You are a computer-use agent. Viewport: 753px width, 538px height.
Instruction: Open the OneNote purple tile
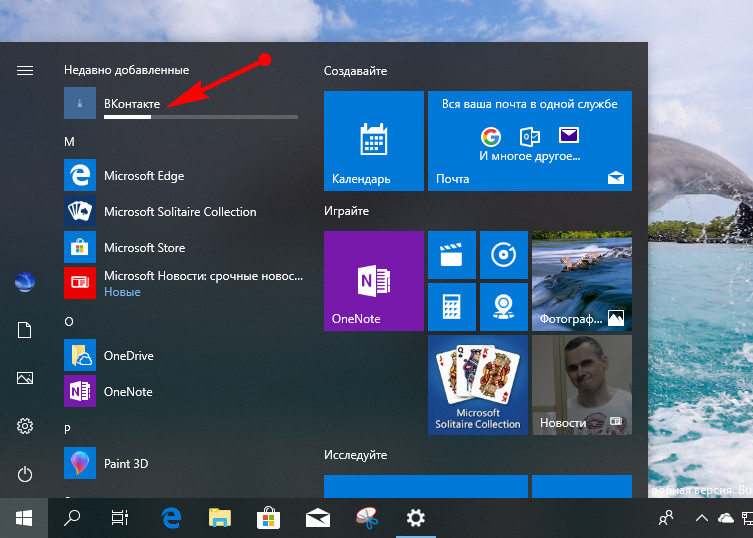pyautogui.click(x=373, y=280)
